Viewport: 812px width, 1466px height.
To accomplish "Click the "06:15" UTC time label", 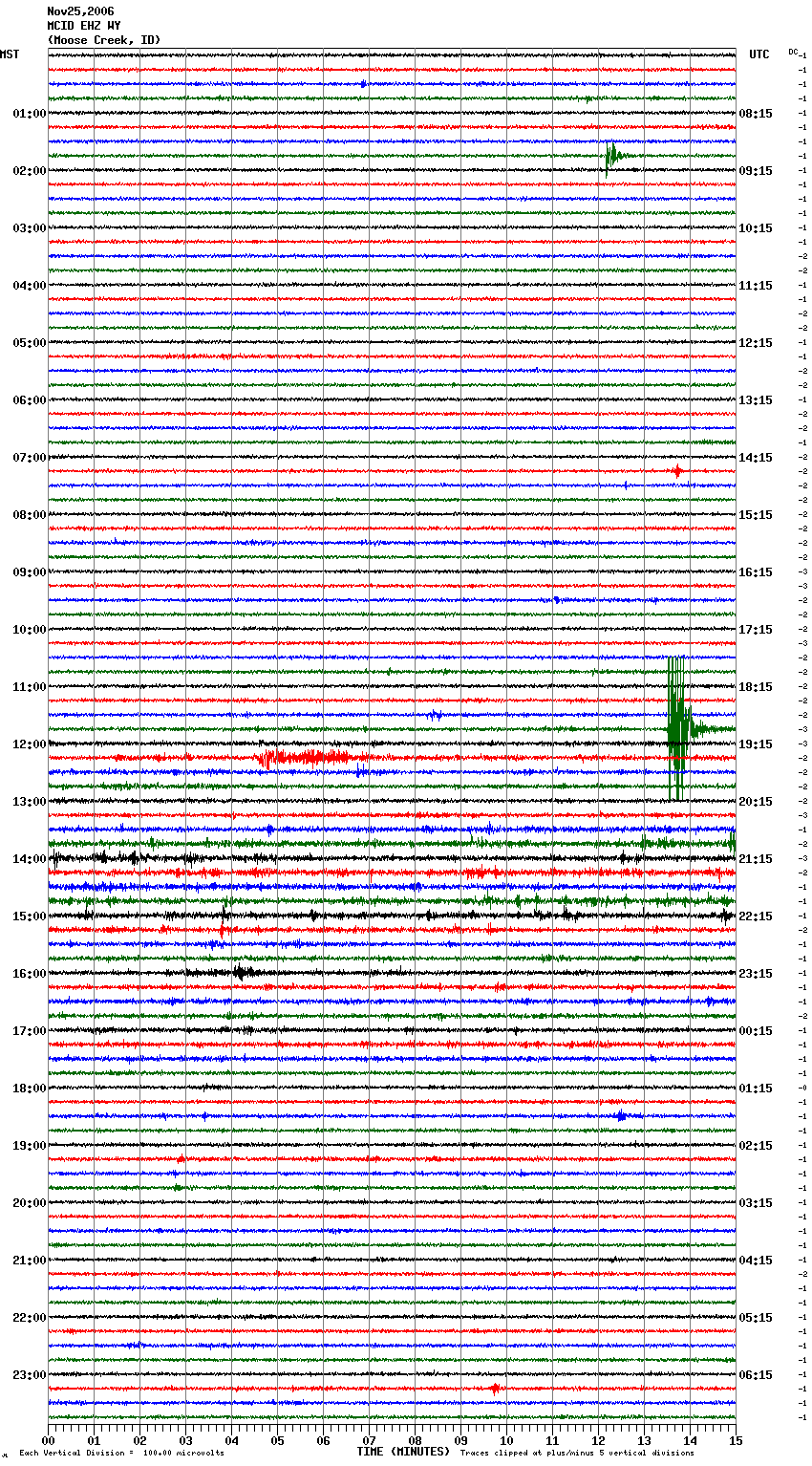I will [x=756, y=1375].
